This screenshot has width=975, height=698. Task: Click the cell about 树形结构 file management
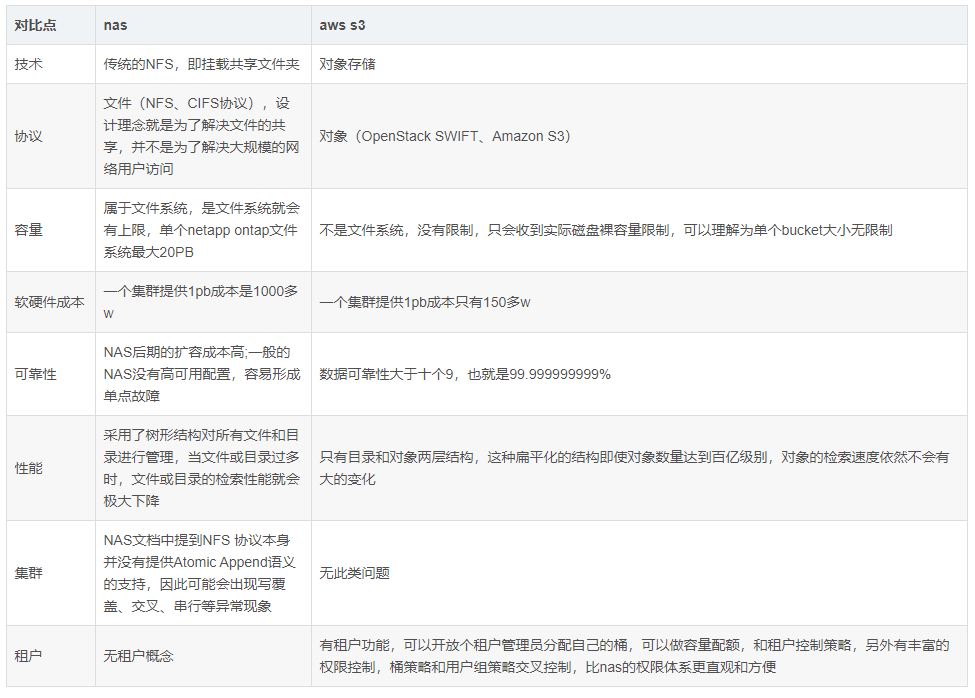[x=203, y=468]
